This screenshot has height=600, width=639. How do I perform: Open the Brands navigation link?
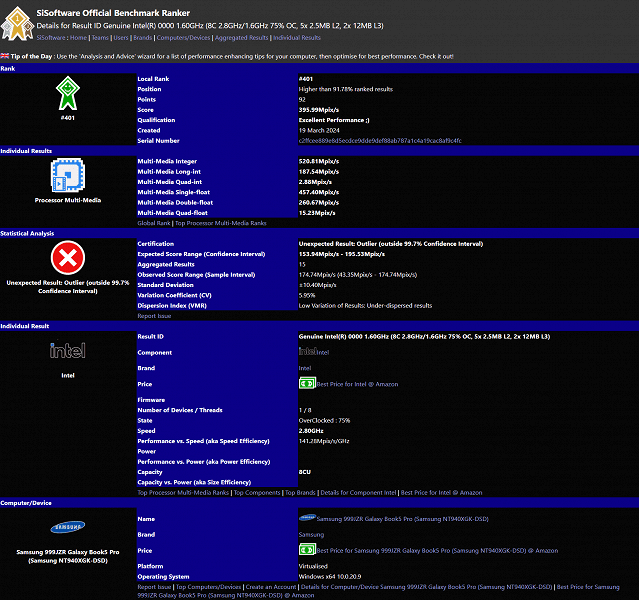tap(143, 38)
